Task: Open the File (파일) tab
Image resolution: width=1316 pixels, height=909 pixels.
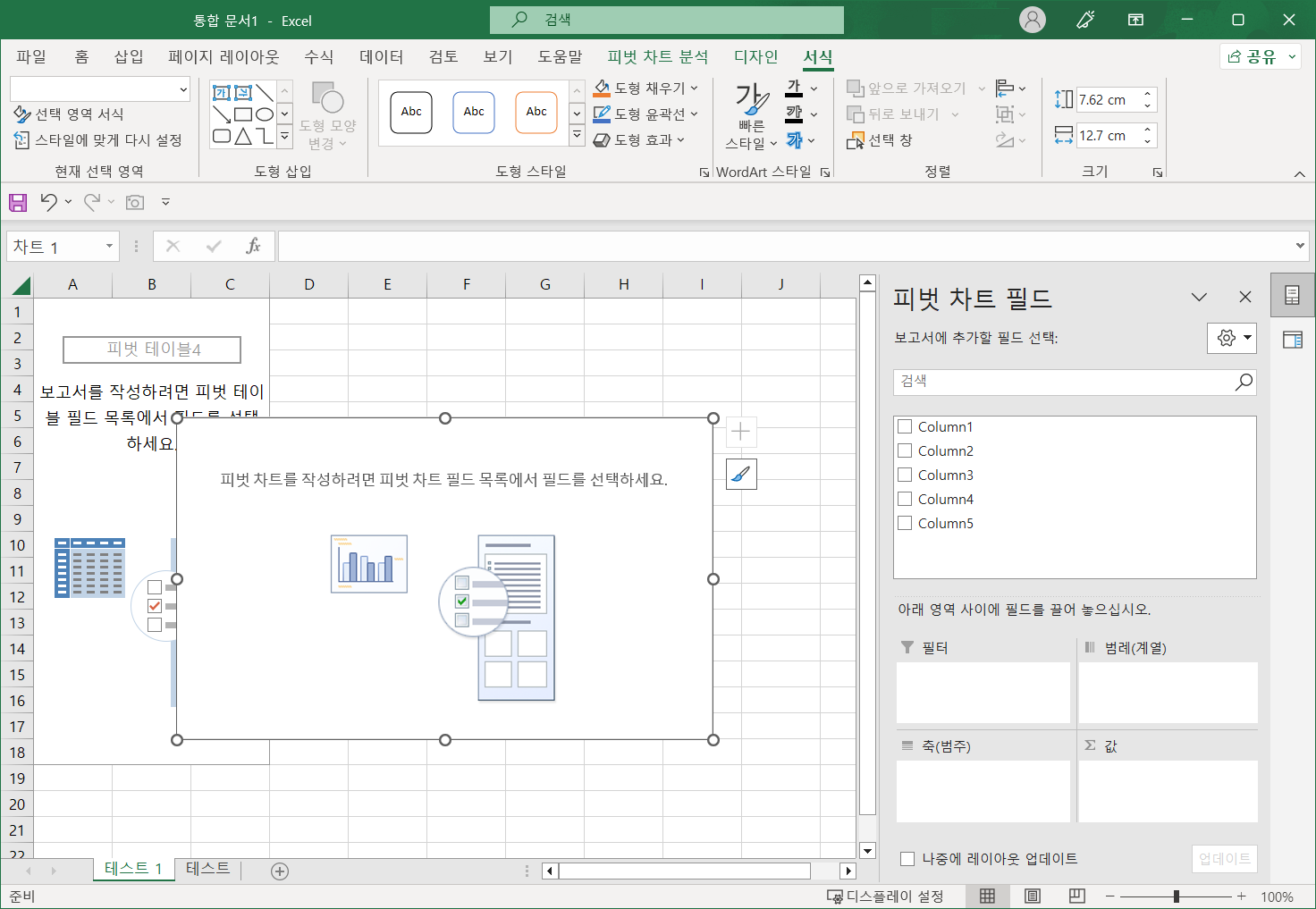Action: point(31,56)
